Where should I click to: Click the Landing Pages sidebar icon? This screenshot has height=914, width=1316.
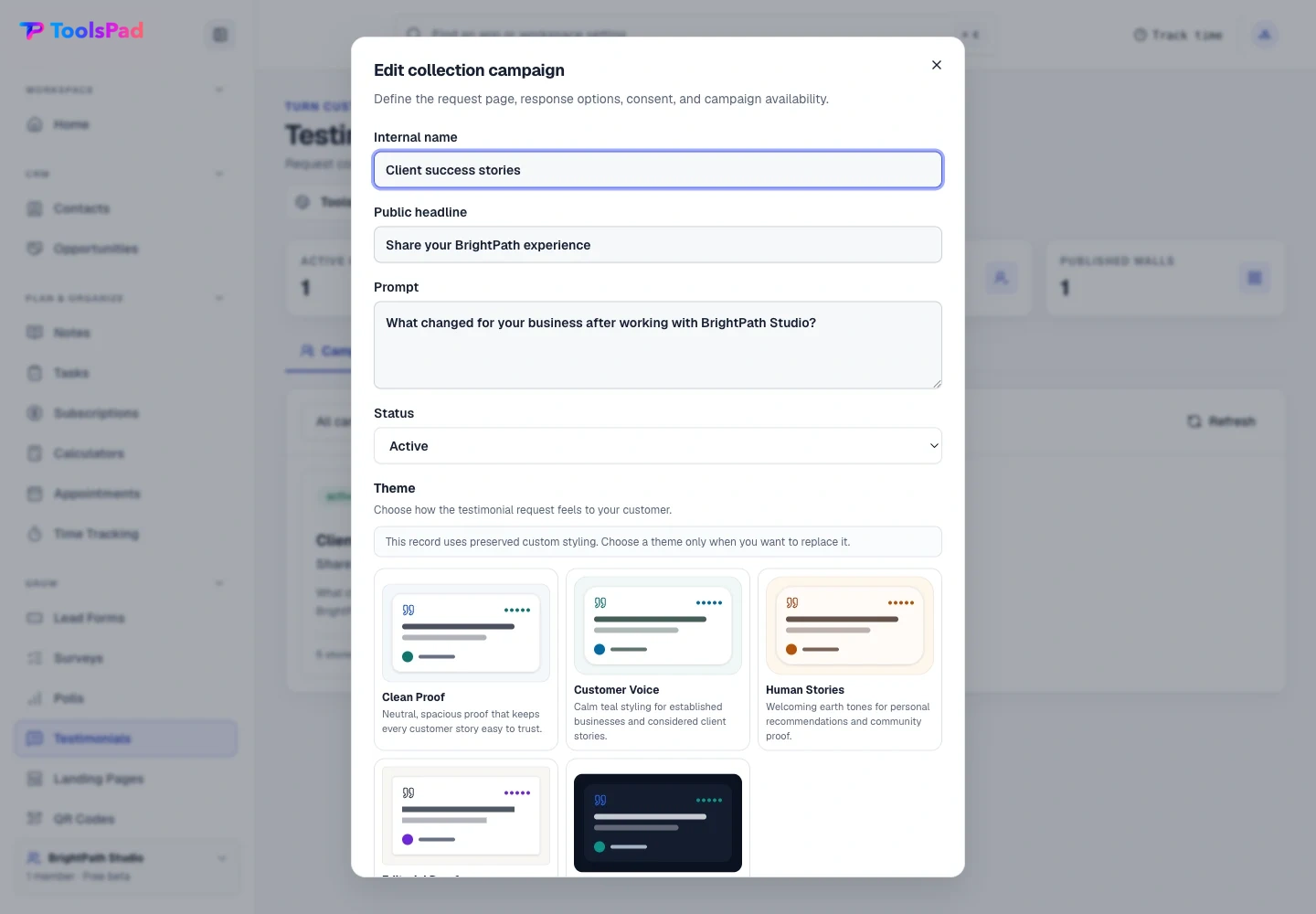coord(35,779)
